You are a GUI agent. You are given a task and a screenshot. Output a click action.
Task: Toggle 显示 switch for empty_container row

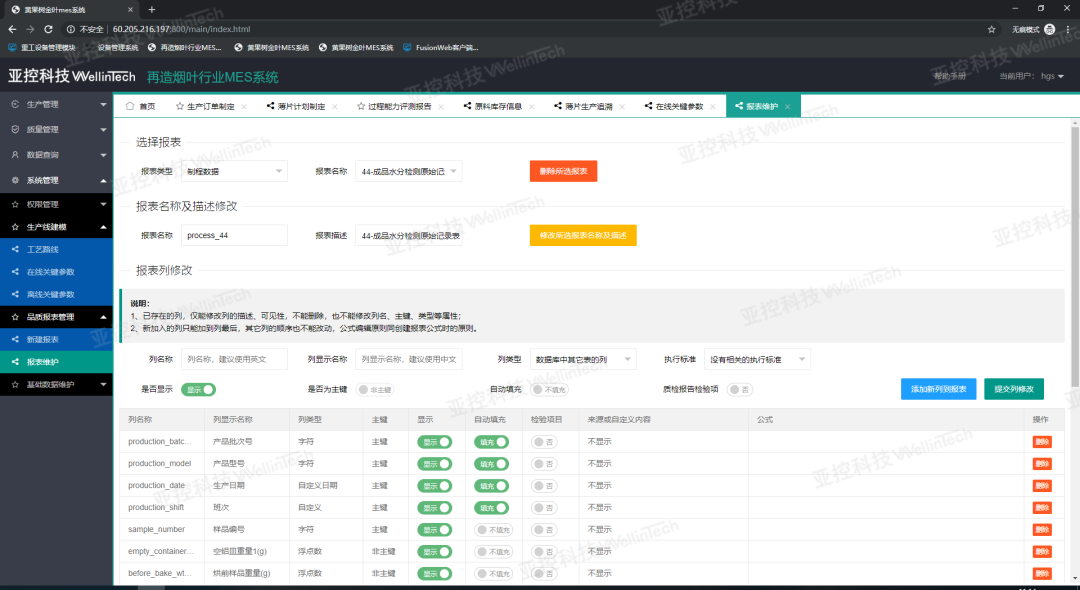click(435, 552)
